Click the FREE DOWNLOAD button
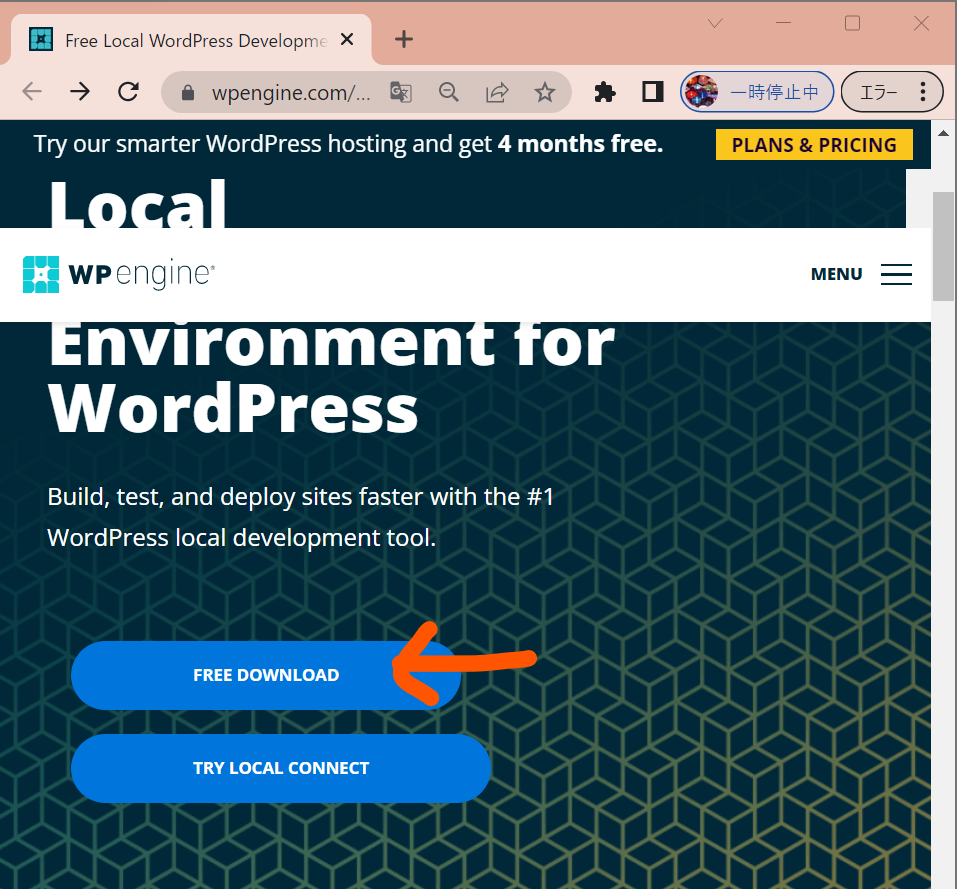Screen dimensions: 957x889 pyautogui.click(x=265, y=675)
